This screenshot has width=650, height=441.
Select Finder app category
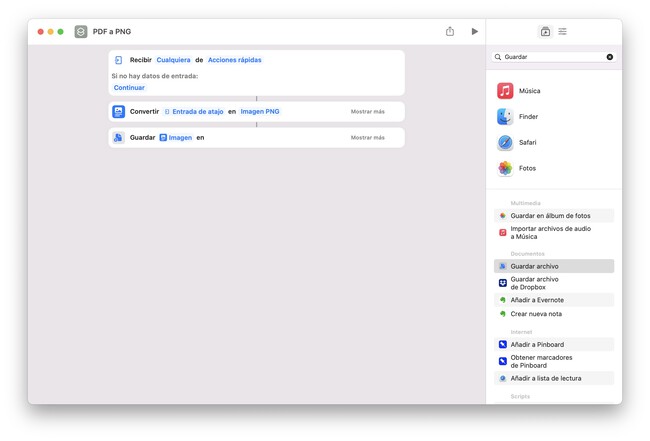pos(528,117)
